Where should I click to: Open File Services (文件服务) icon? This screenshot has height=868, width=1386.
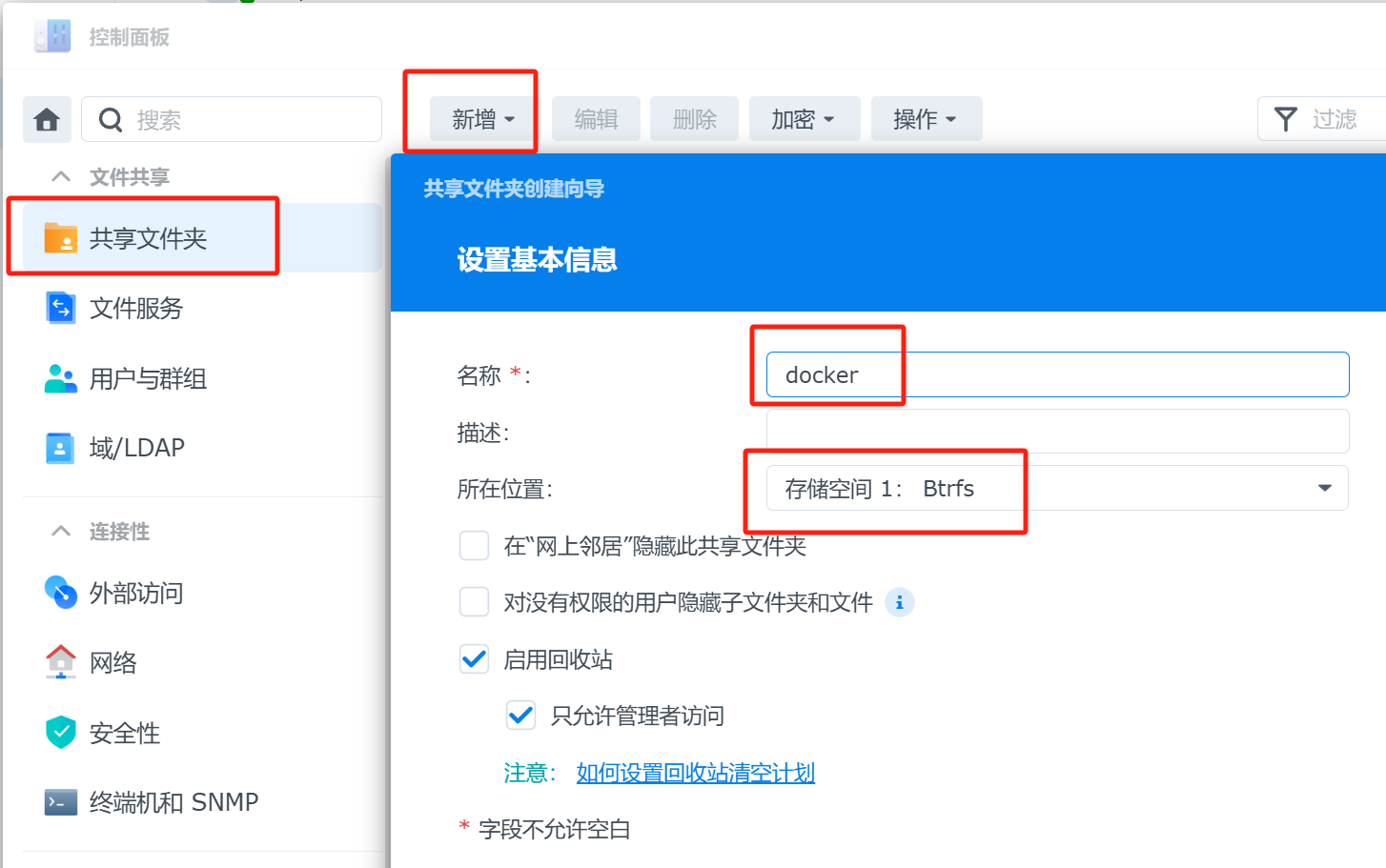(x=61, y=308)
